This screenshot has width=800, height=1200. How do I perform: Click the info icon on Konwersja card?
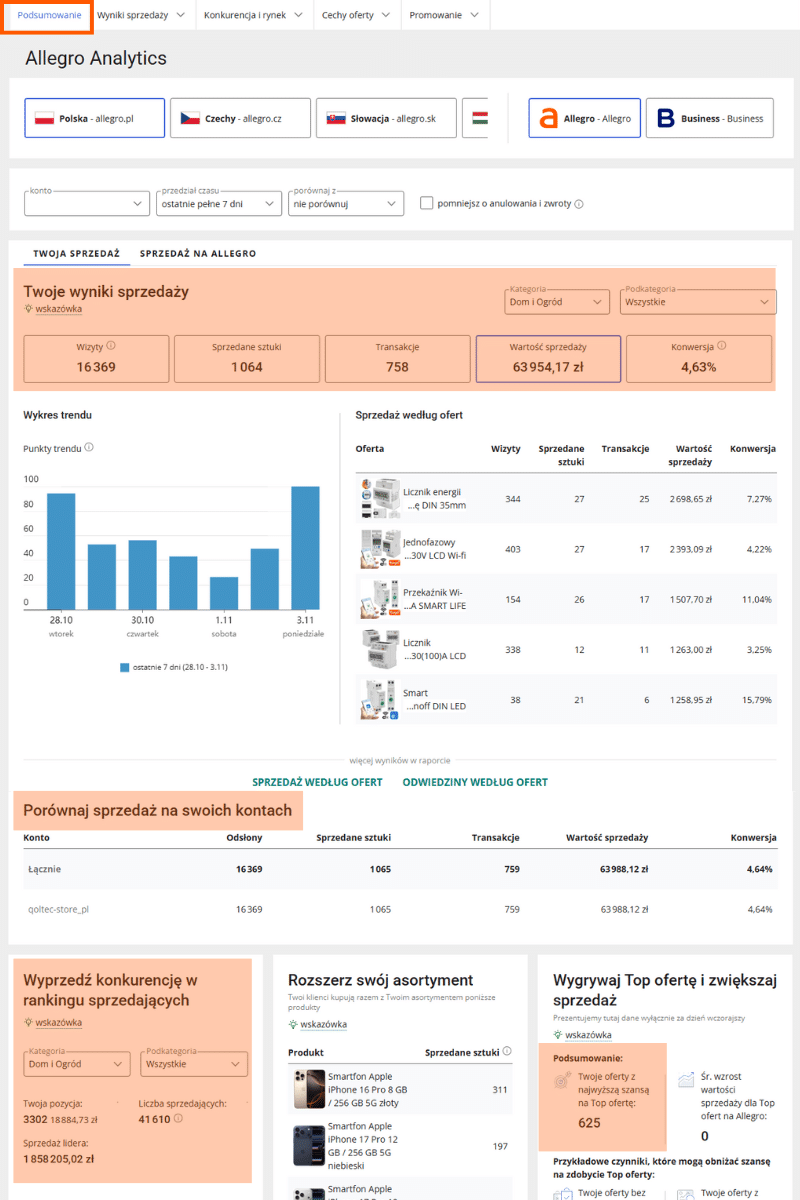[x=721, y=347]
